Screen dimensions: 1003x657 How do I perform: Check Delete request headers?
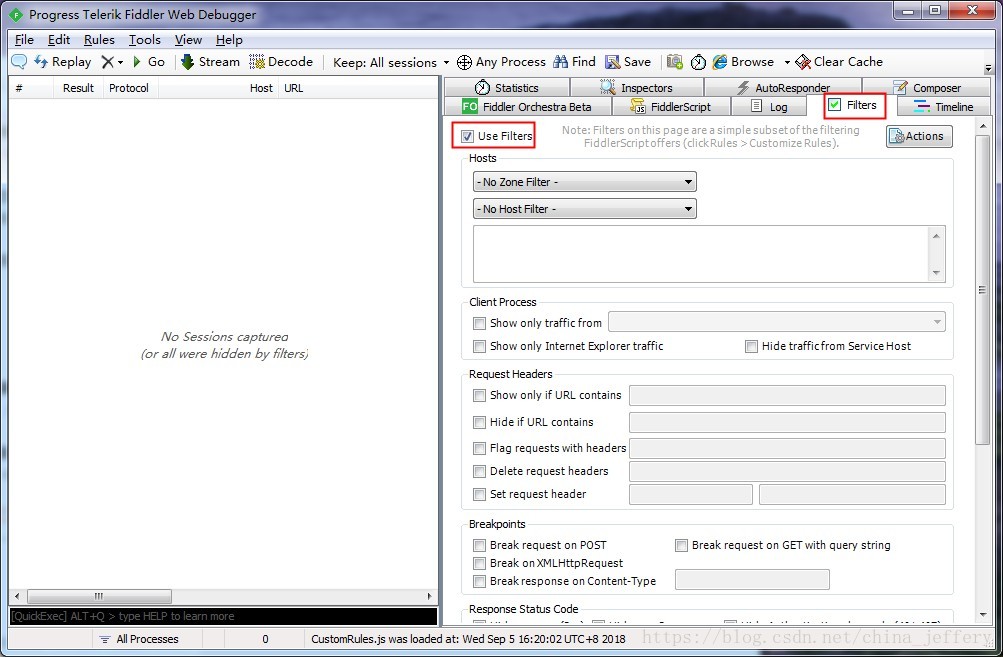point(479,471)
